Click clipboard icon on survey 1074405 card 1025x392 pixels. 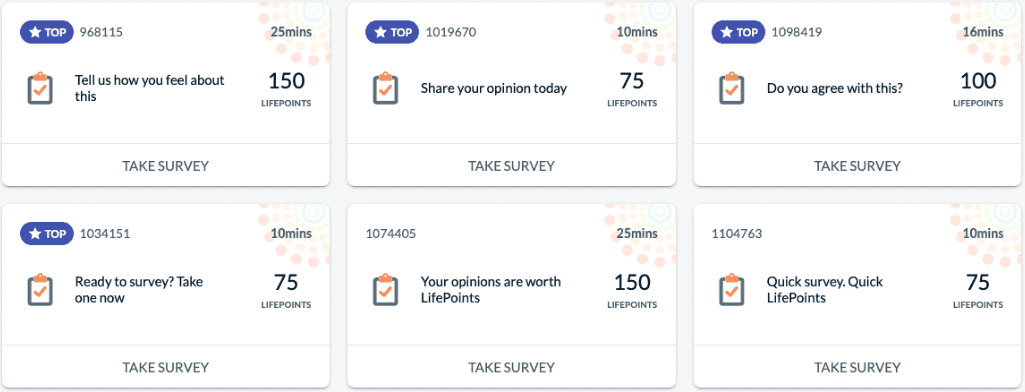[385, 290]
